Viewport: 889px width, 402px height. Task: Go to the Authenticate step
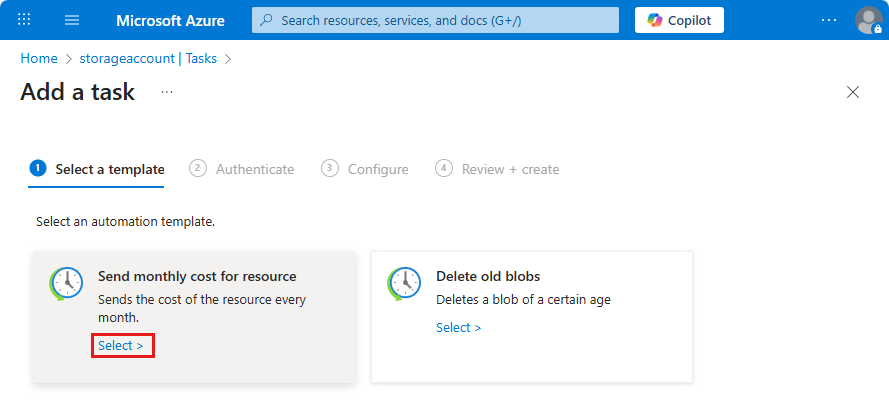pos(242,169)
